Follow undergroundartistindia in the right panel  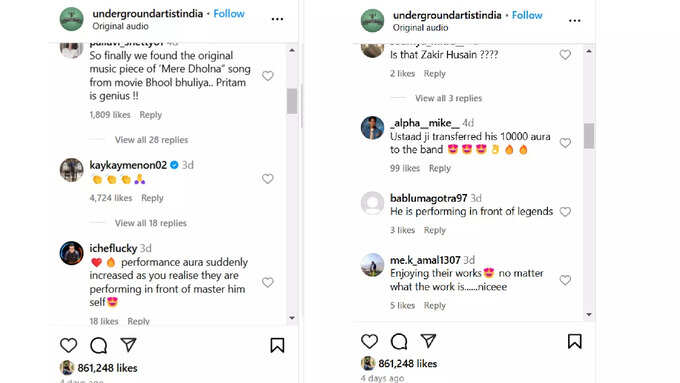pos(527,15)
